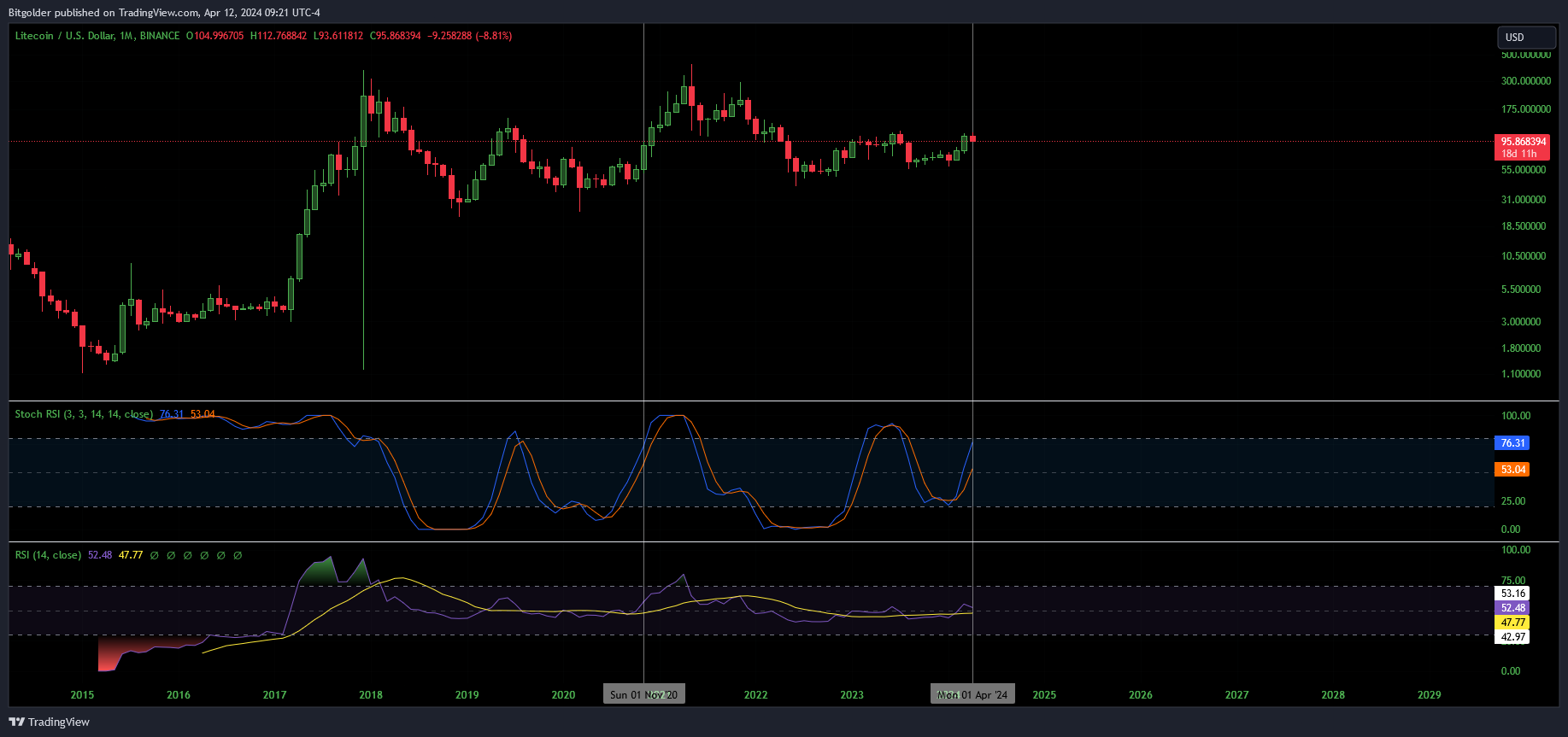This screenshot has width=1568, height=737.
Task: Click the blue 76.31 value in the Stoch RSI legend
Action: [x=172, y=414]
